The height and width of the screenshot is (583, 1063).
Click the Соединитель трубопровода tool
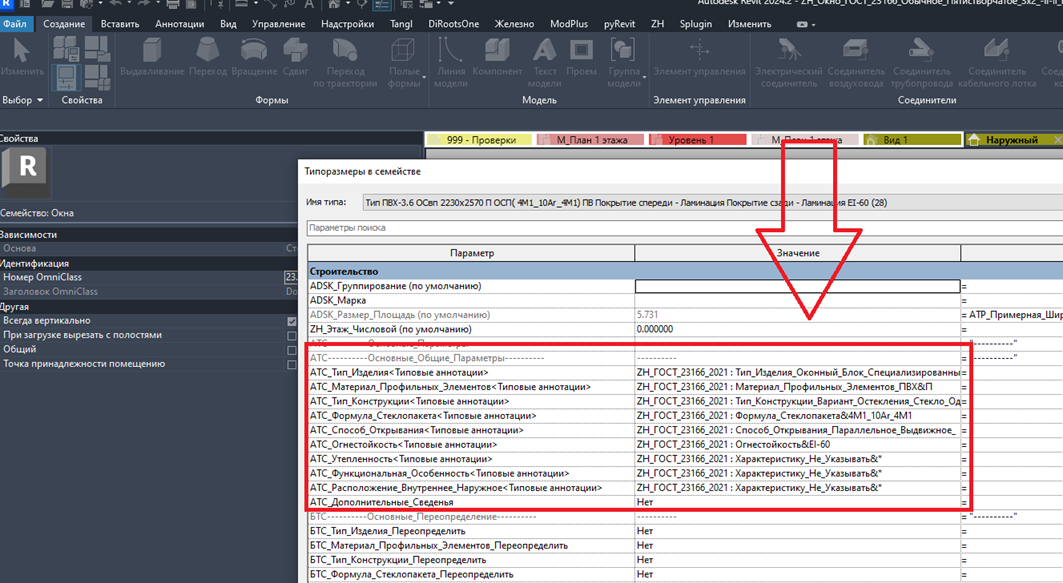click(922, 62)
